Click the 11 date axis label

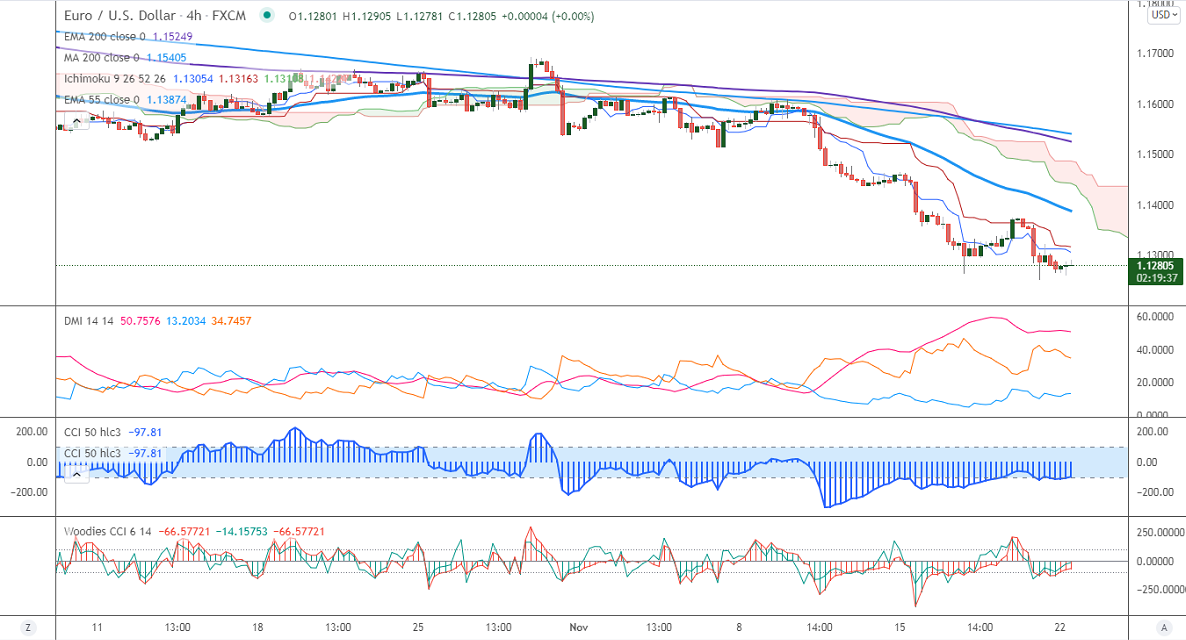(x=97, y=627)
